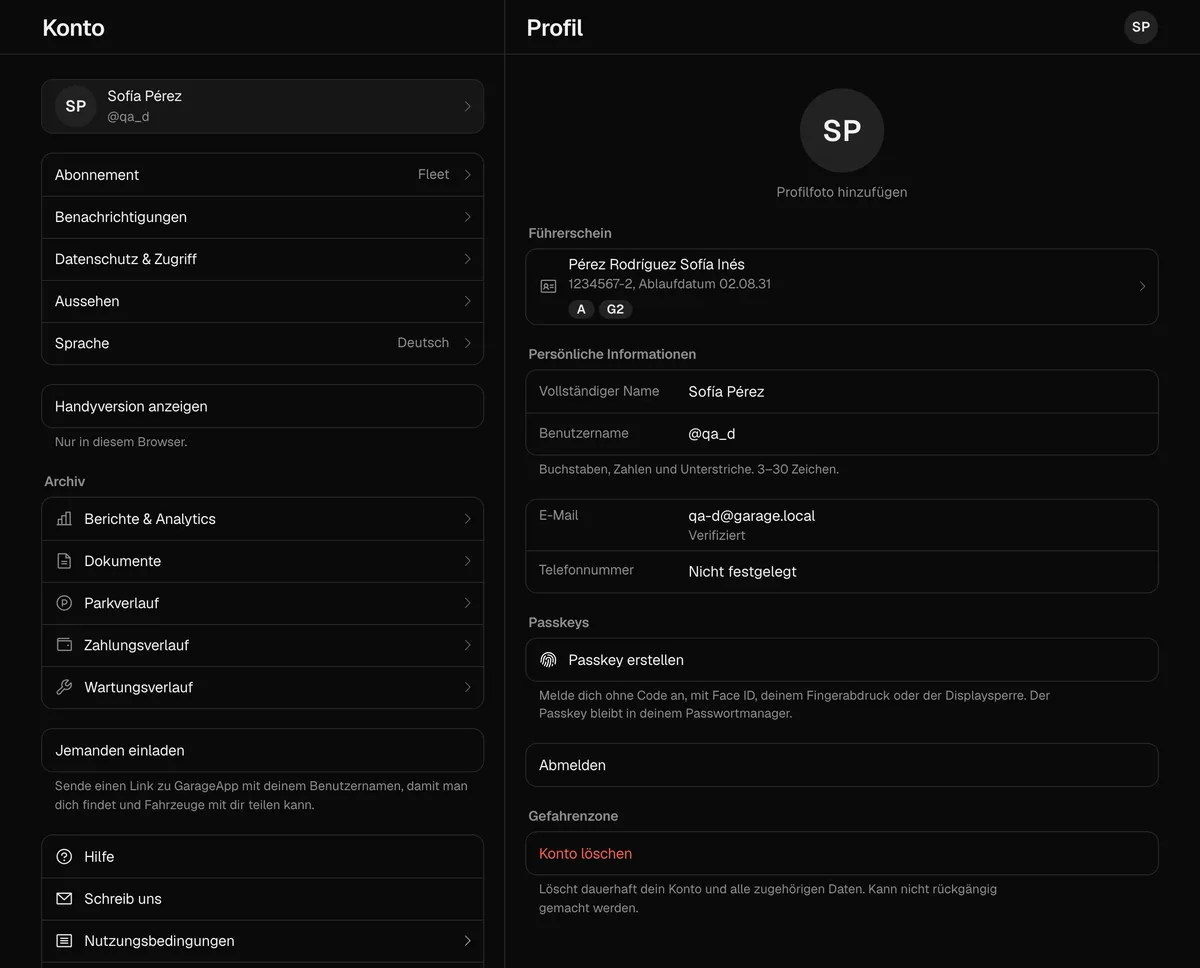Open the Sprache setting
The width and height of the screenshot is (1200, 968).
pos(262,343)
